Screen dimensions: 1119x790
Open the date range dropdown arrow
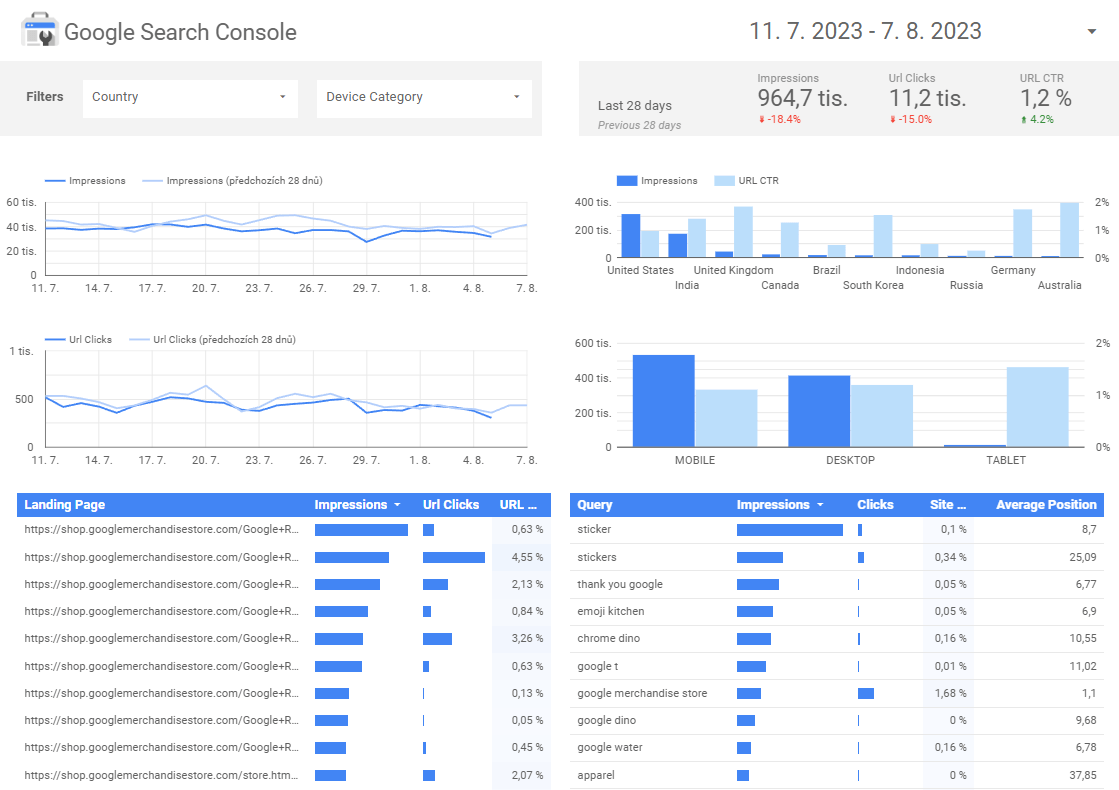(x=1091, y=32)
